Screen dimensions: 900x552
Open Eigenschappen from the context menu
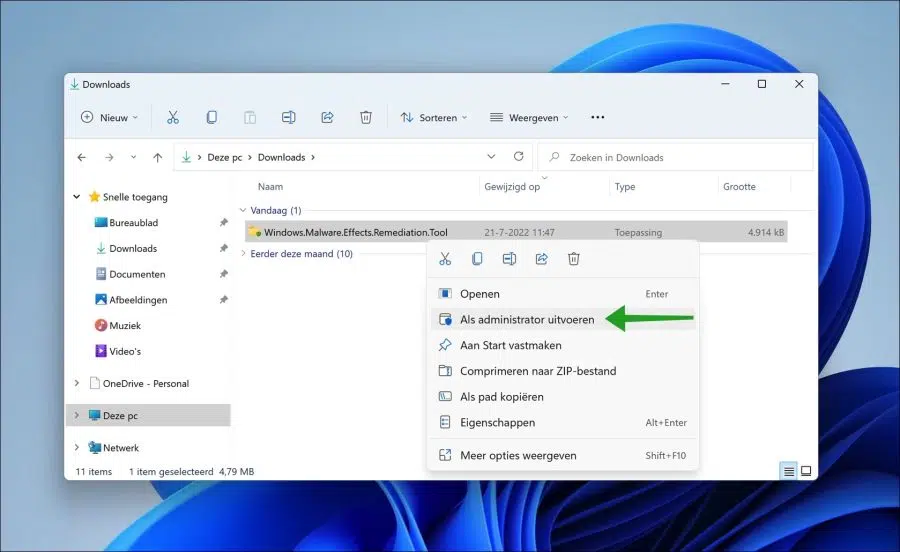(562, 423)
